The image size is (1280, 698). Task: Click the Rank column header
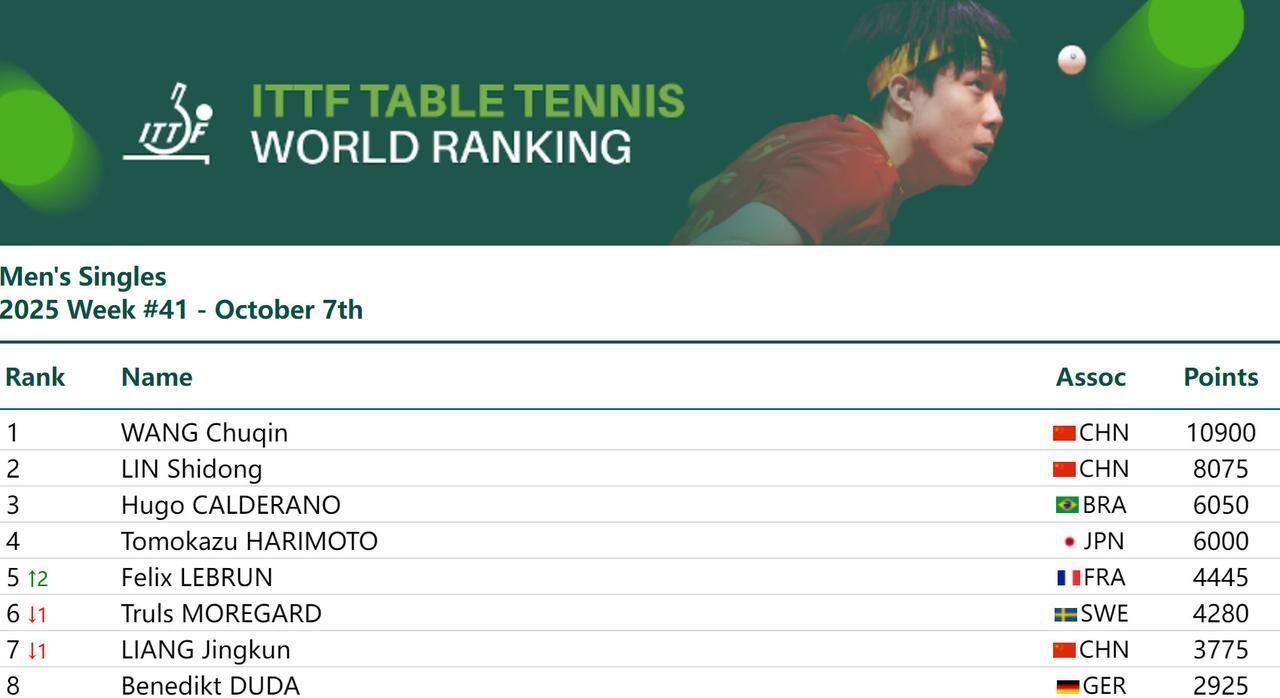click(35, 377)
